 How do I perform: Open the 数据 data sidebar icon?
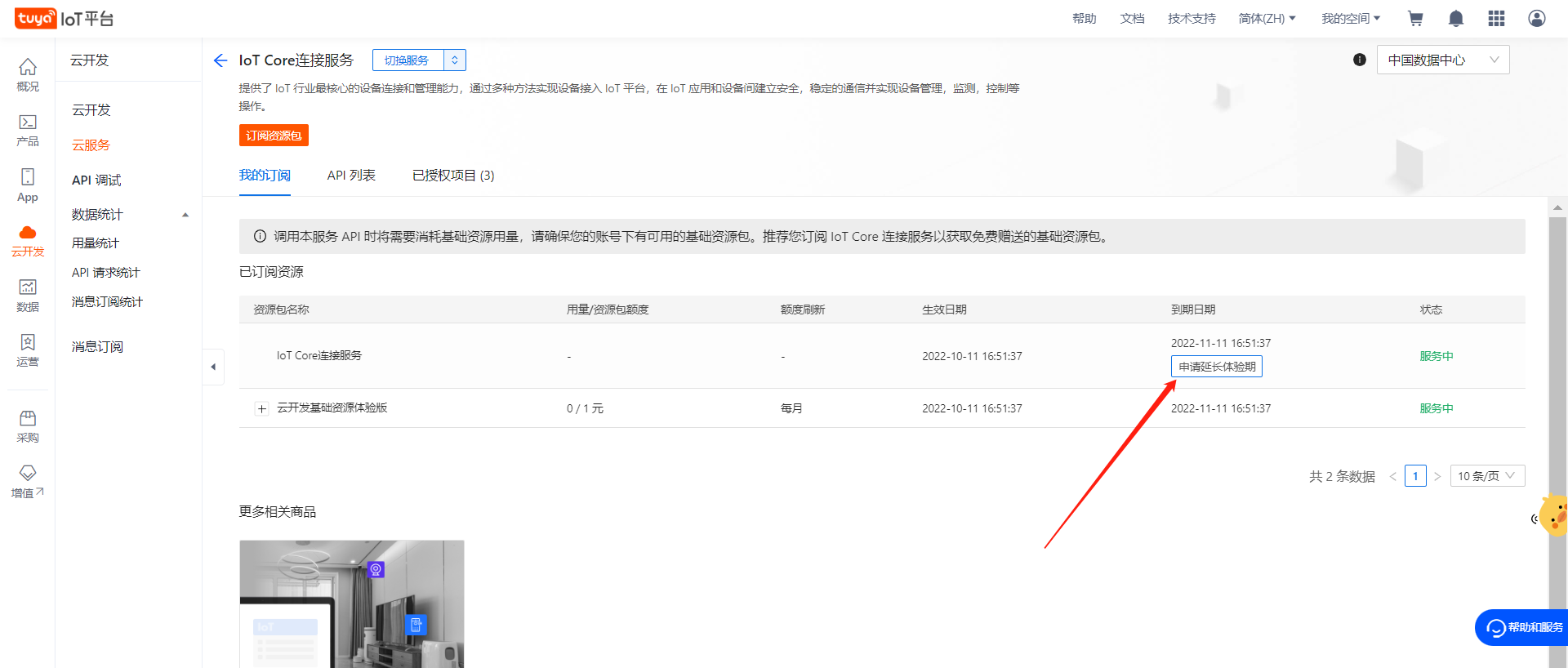[x=28, y=296]
